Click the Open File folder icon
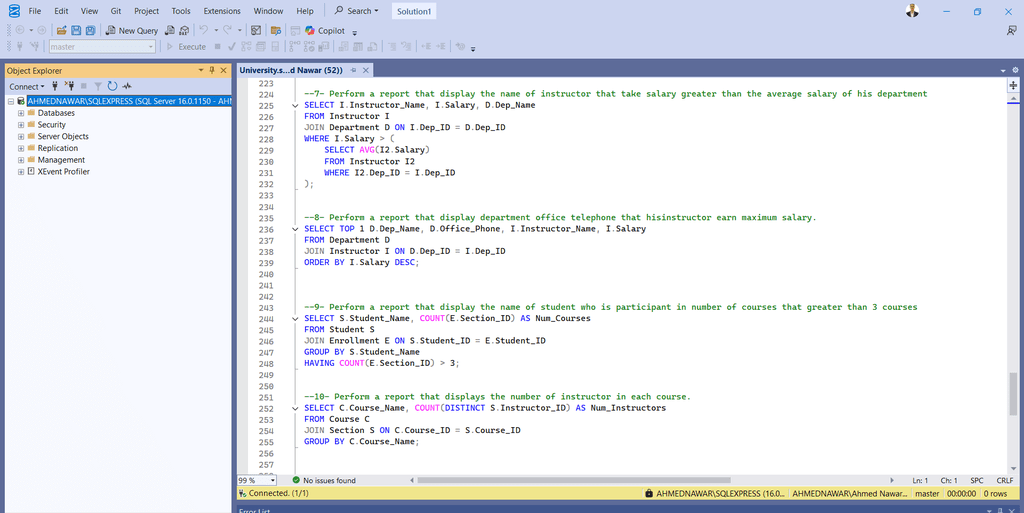1024x513 pixels. click(61, 31)
